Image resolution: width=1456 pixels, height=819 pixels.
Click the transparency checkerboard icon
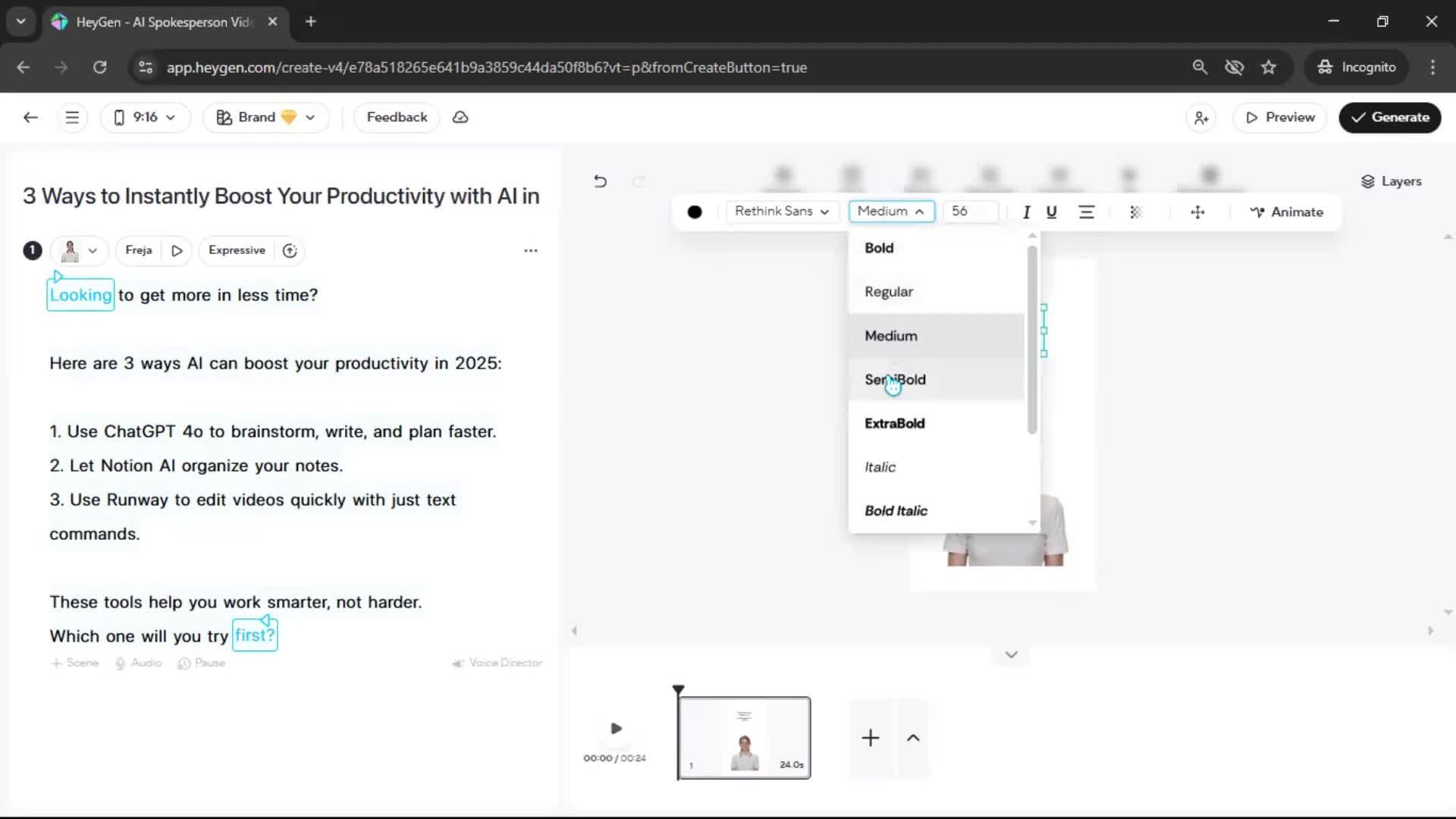[x=1135, y=212]
